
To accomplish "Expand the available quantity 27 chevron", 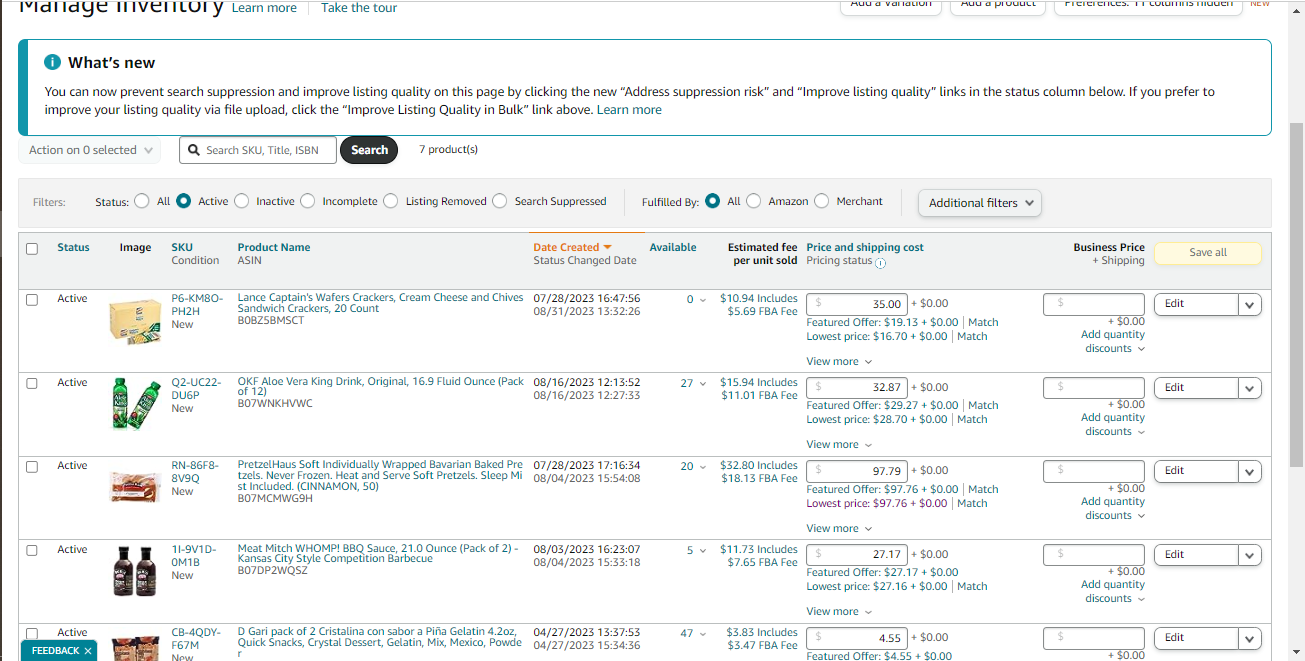I will [702, 384].
